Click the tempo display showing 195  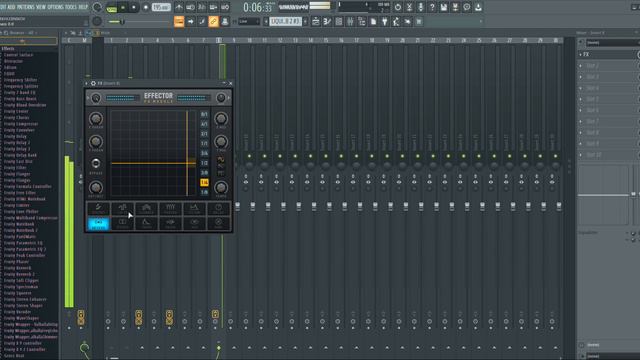[x=161, y=7]
